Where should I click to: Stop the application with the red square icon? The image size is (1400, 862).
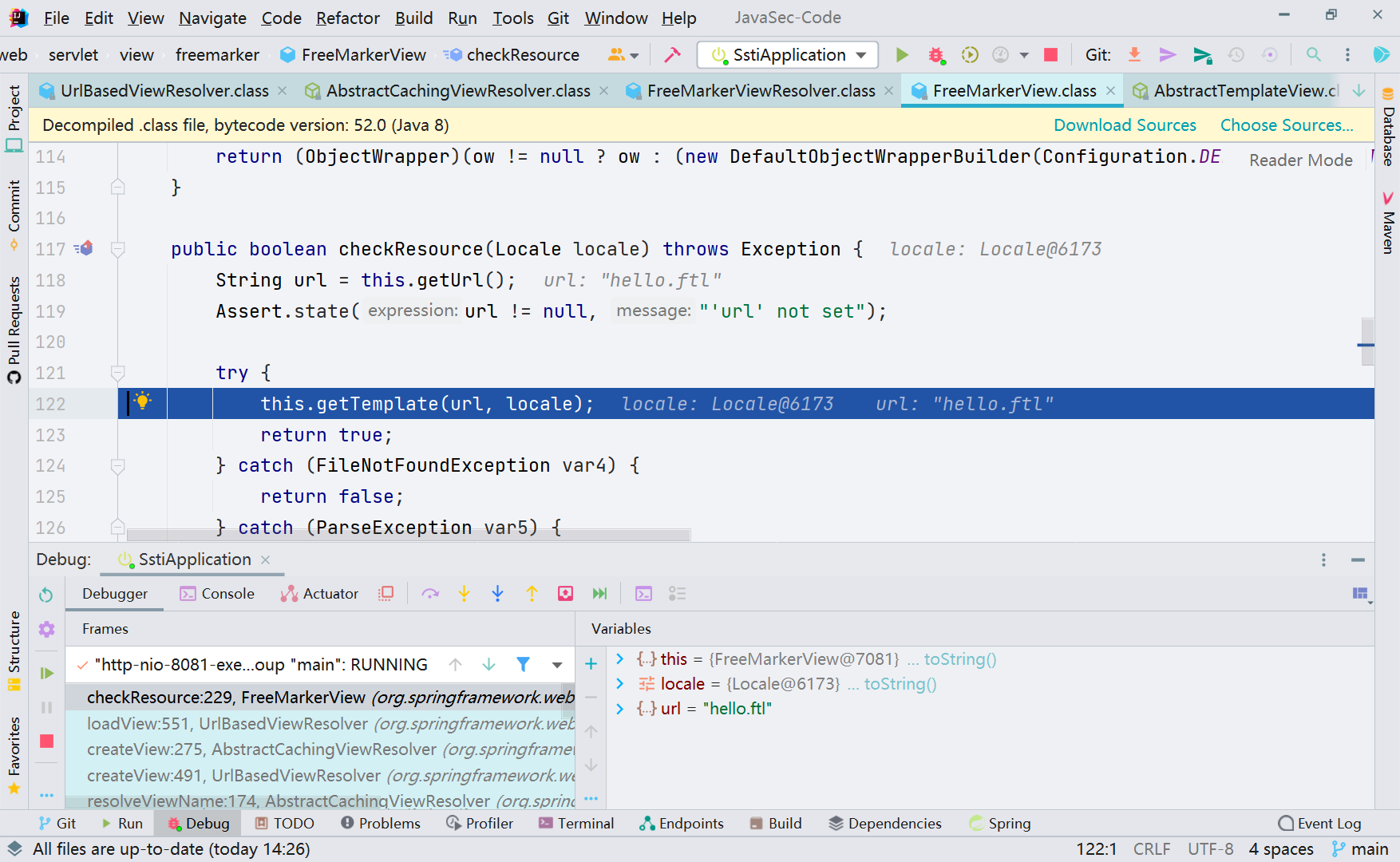pyautogui.click(x=1050, y=54)
